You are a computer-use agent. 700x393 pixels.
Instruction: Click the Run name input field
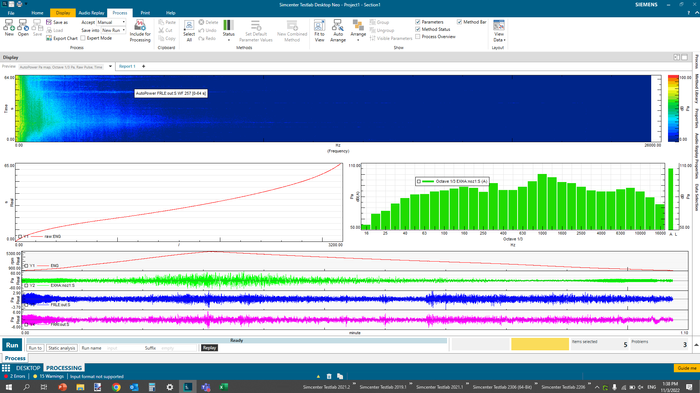(x=124, y=348)
